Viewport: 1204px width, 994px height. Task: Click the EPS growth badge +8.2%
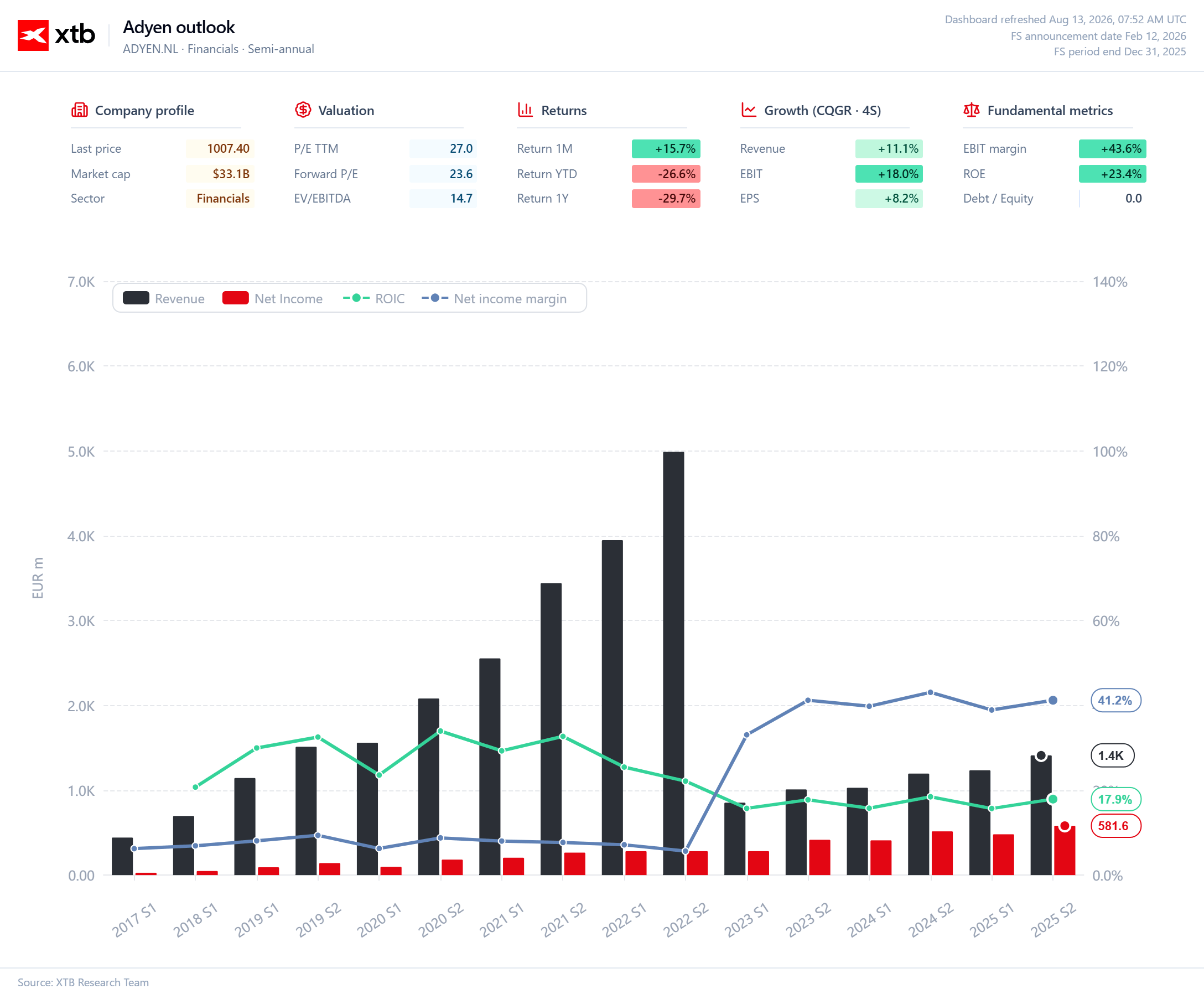pos(889,199)
